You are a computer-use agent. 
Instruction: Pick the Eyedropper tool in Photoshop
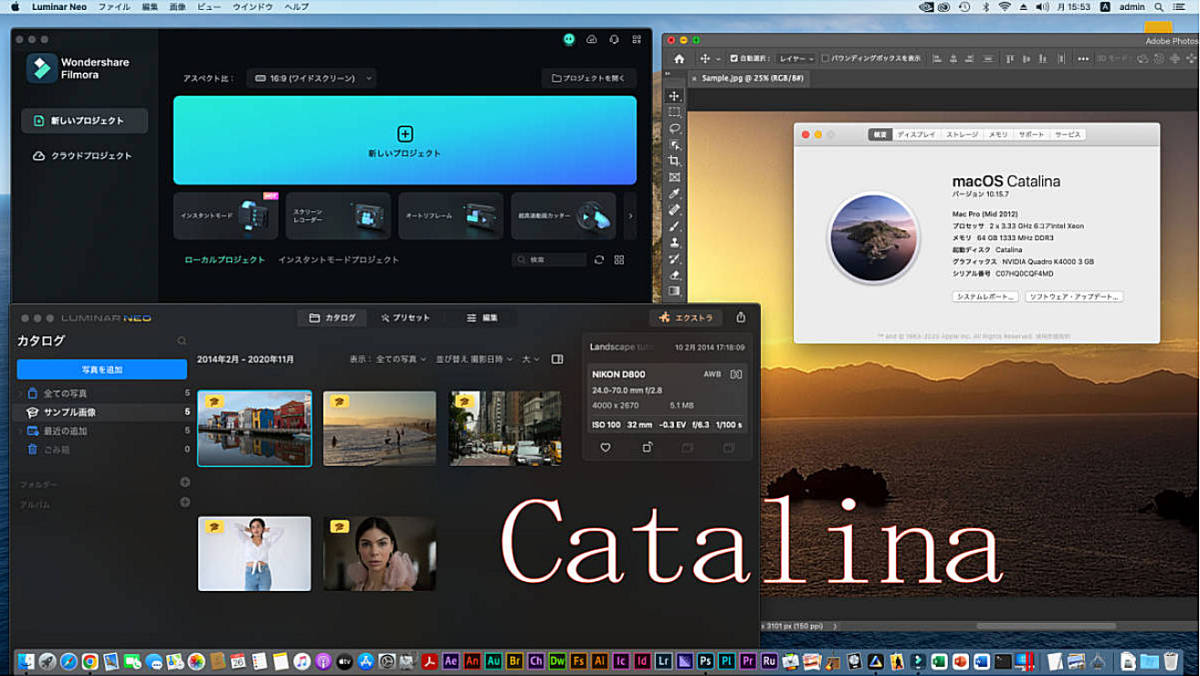[674, 194]
